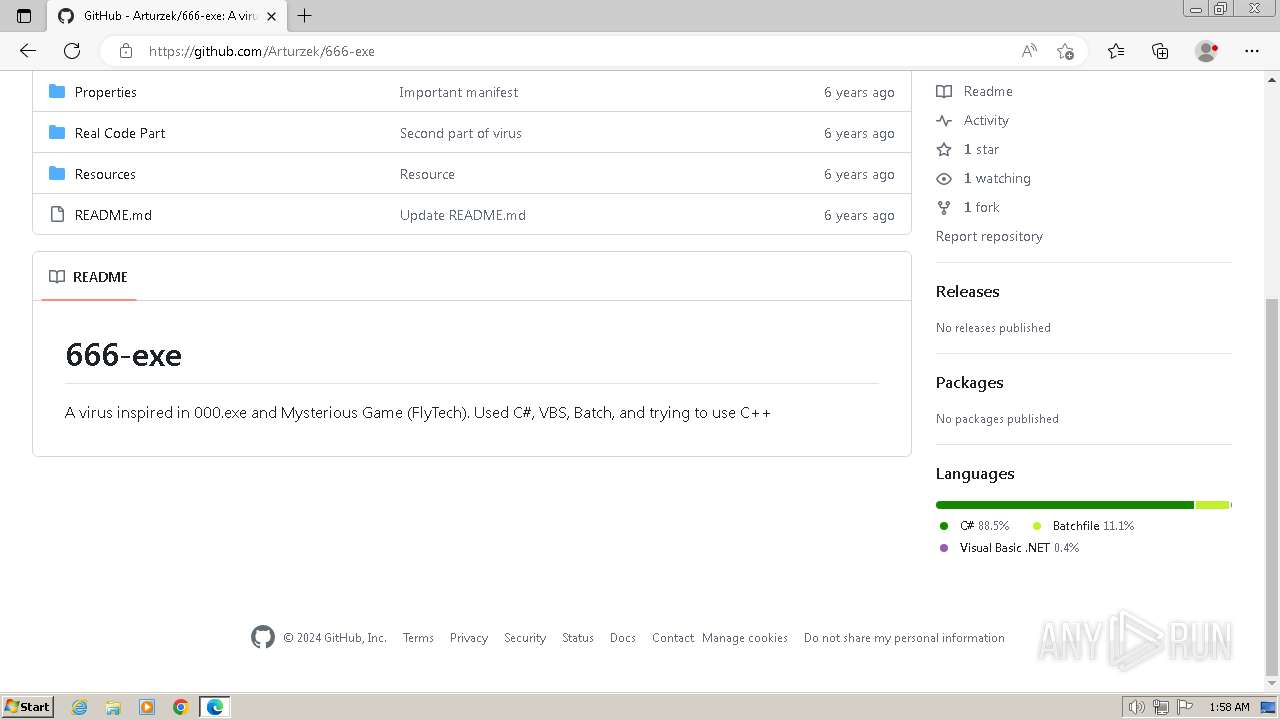The image size is (1280, 720).
Task: Click Report repository link
Action: pos(989,236)
